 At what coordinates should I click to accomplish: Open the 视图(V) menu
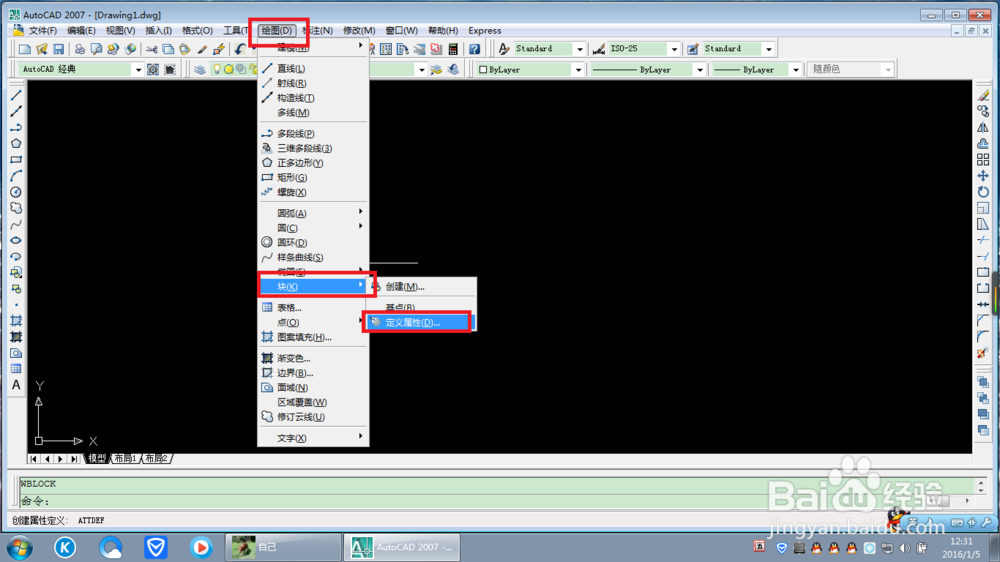[x=120, y=31]
